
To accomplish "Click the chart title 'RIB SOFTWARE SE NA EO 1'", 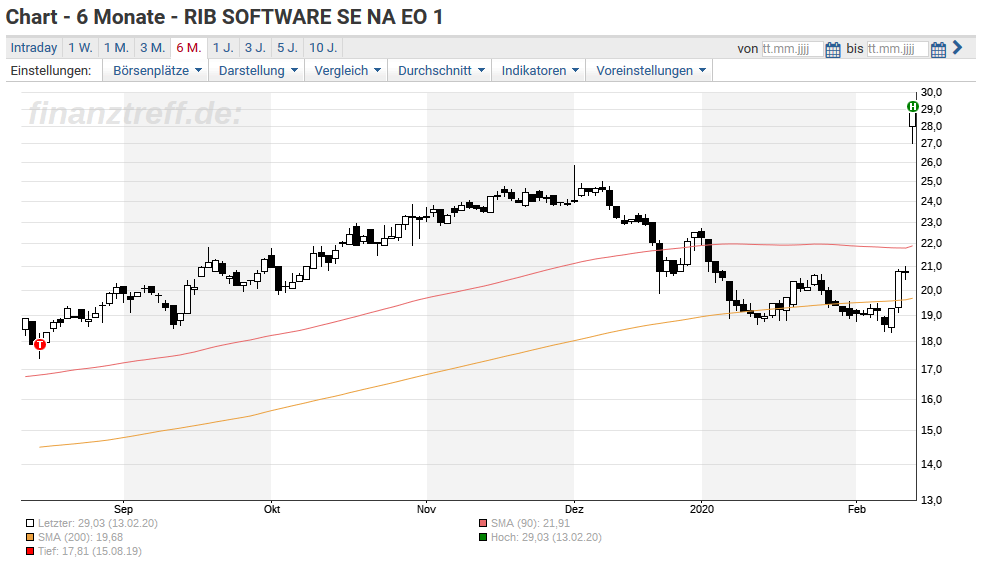I will pos(313,17).
